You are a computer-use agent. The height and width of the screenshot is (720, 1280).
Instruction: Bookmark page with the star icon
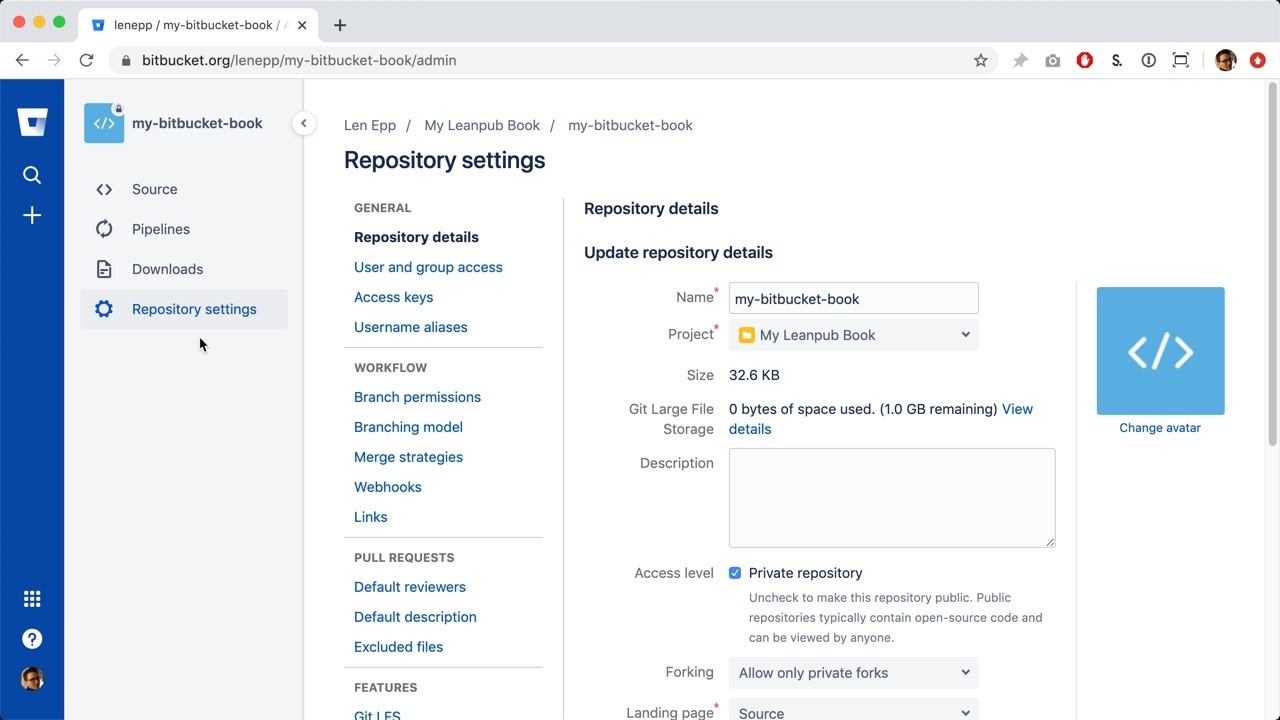pos(980,60)
